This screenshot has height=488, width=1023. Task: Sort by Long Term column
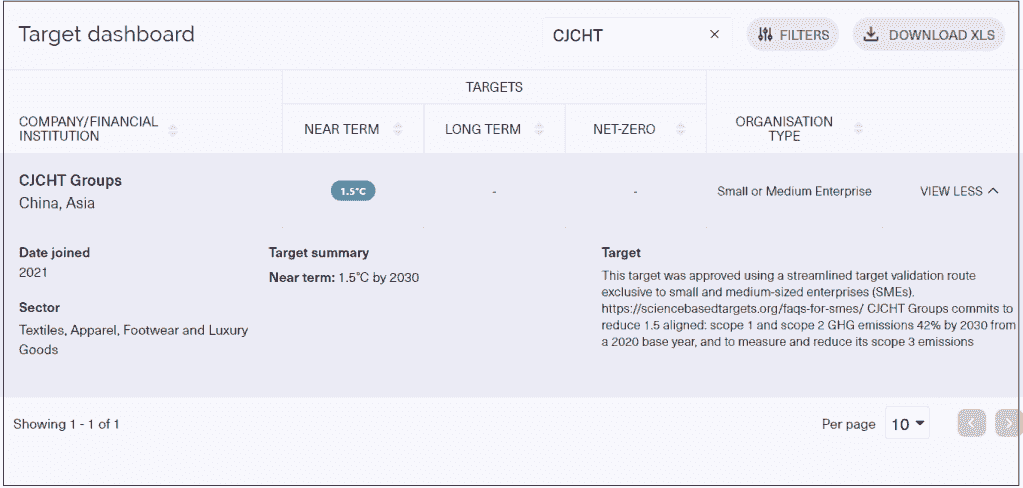540,130
